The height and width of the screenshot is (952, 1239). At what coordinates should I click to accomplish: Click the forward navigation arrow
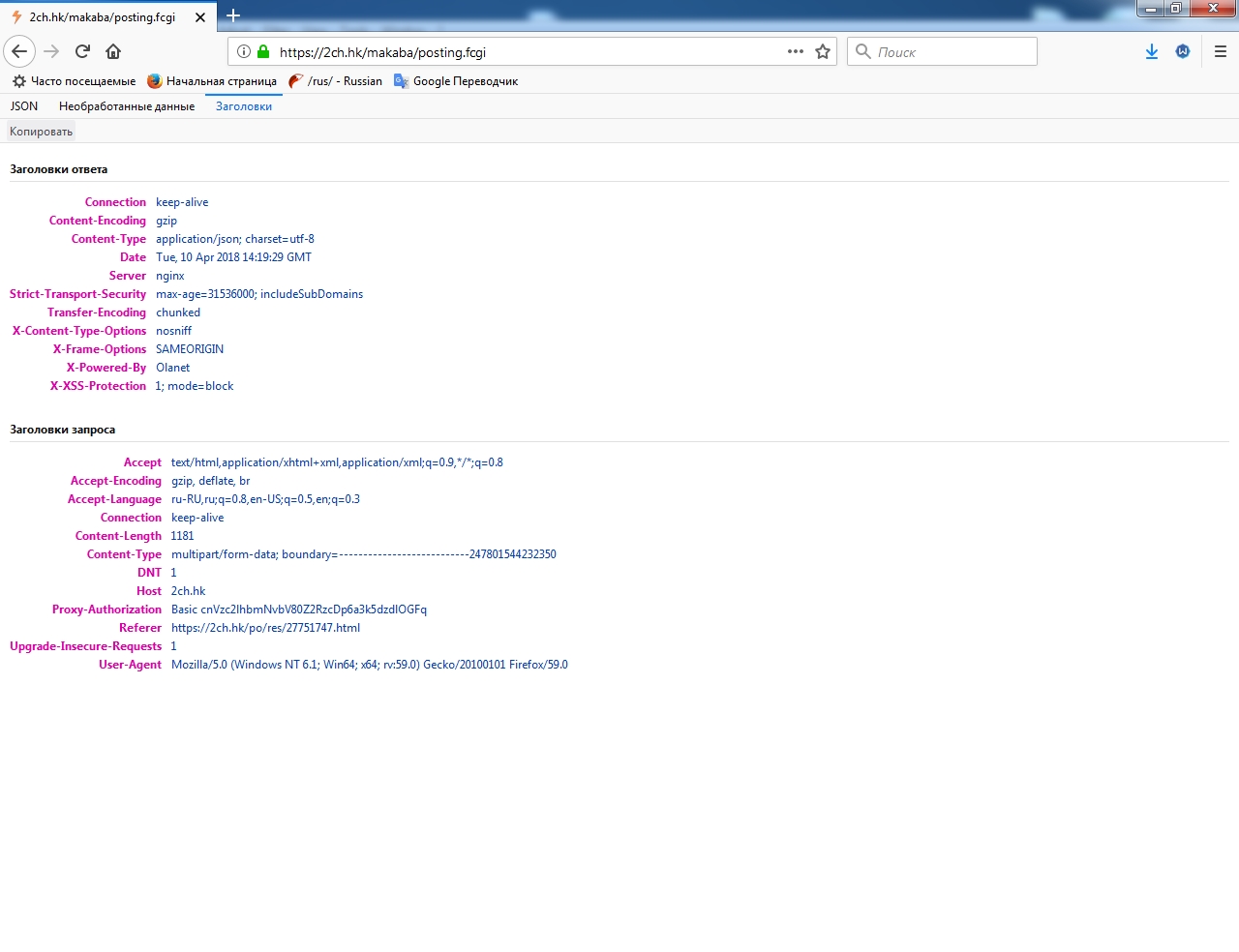tap(51, 51)
